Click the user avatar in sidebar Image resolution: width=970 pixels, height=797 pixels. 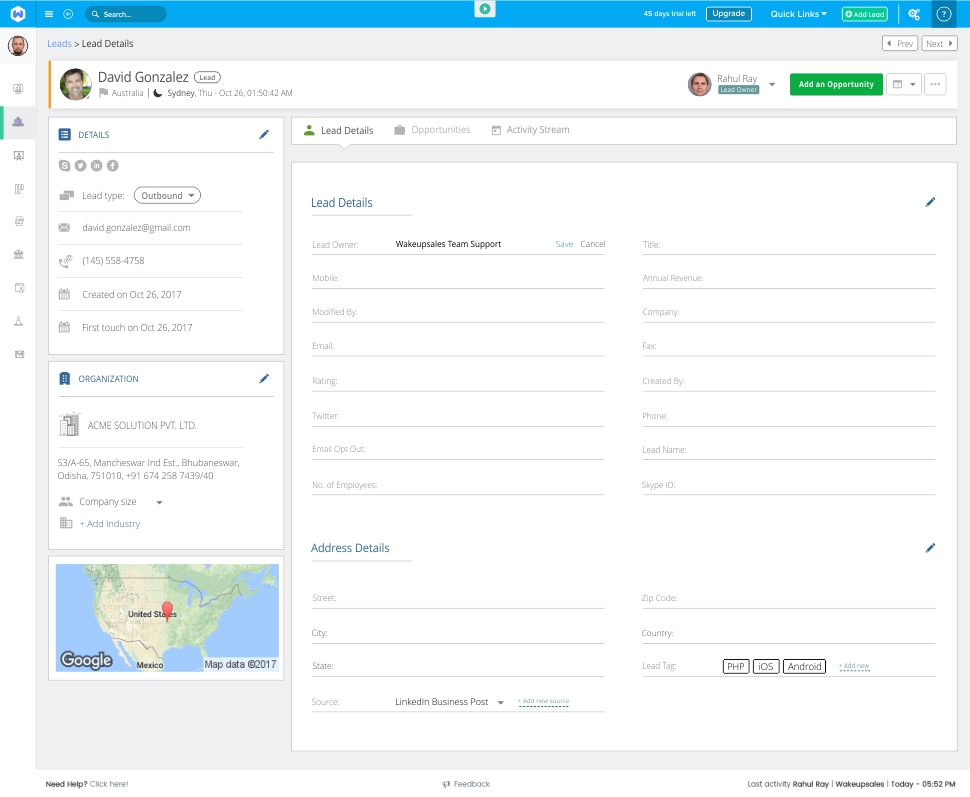[x=18, y=45]
